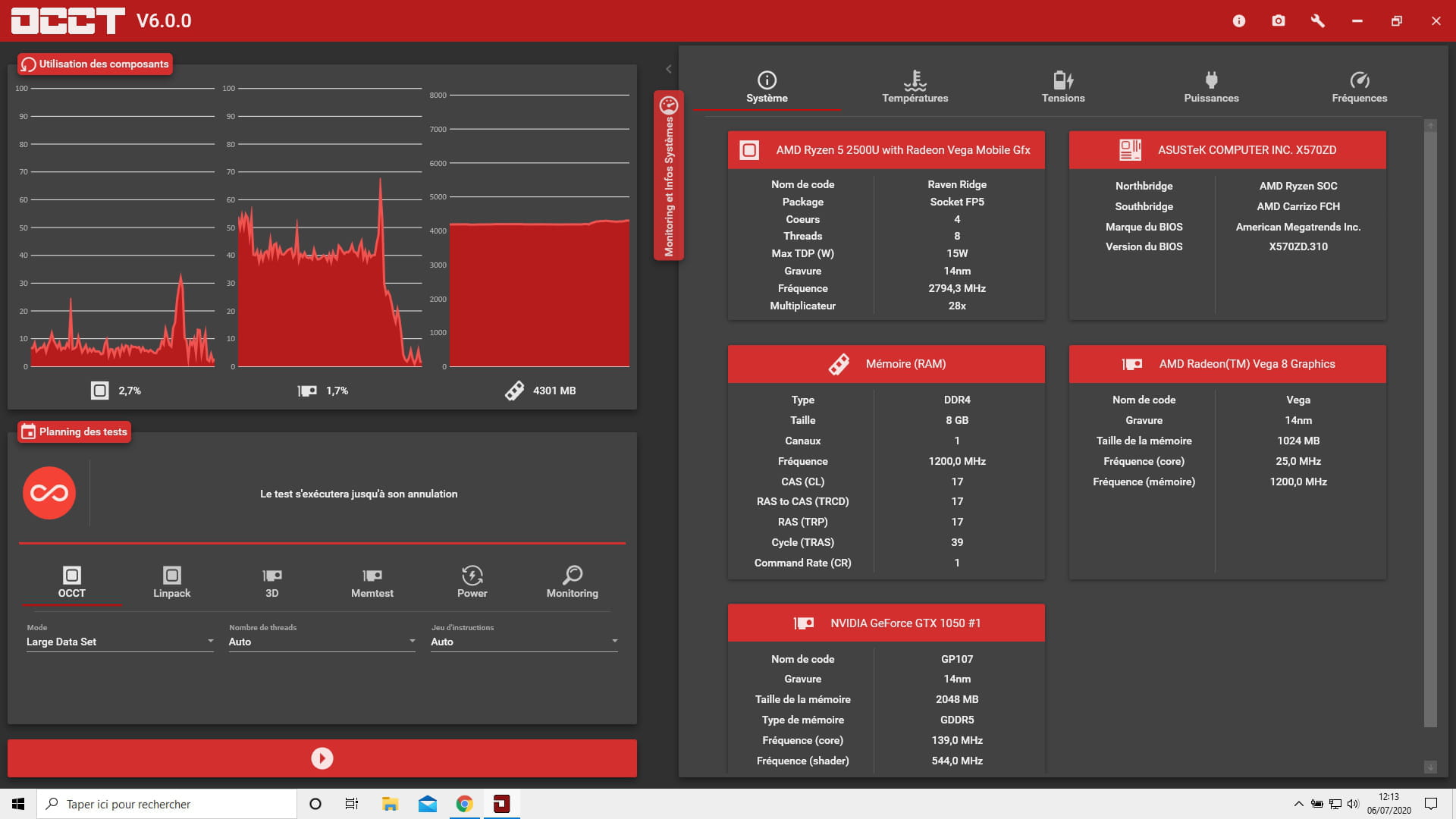The image size is (1456, 819).
Task: Select the OCCT test tab
Action: pos(72,582)
